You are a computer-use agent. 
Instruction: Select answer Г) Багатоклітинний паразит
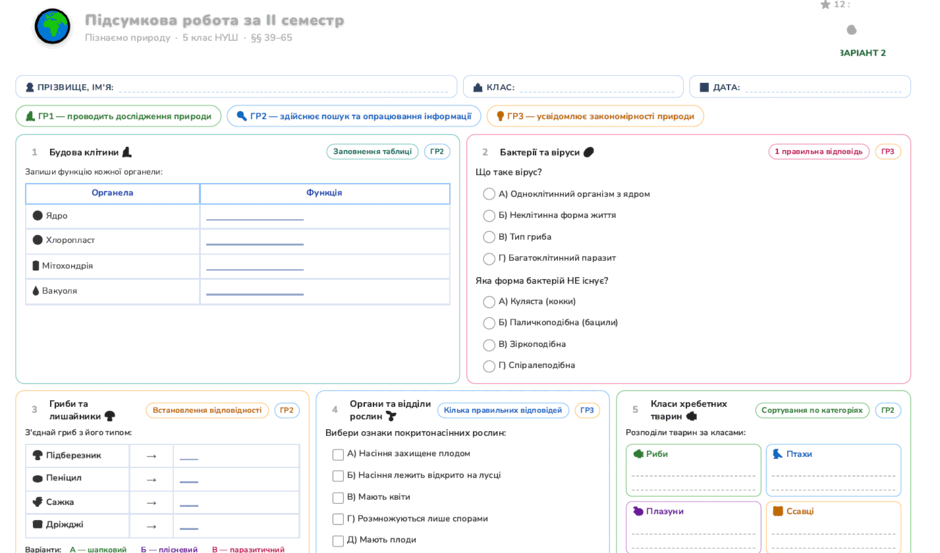point(489,259)
